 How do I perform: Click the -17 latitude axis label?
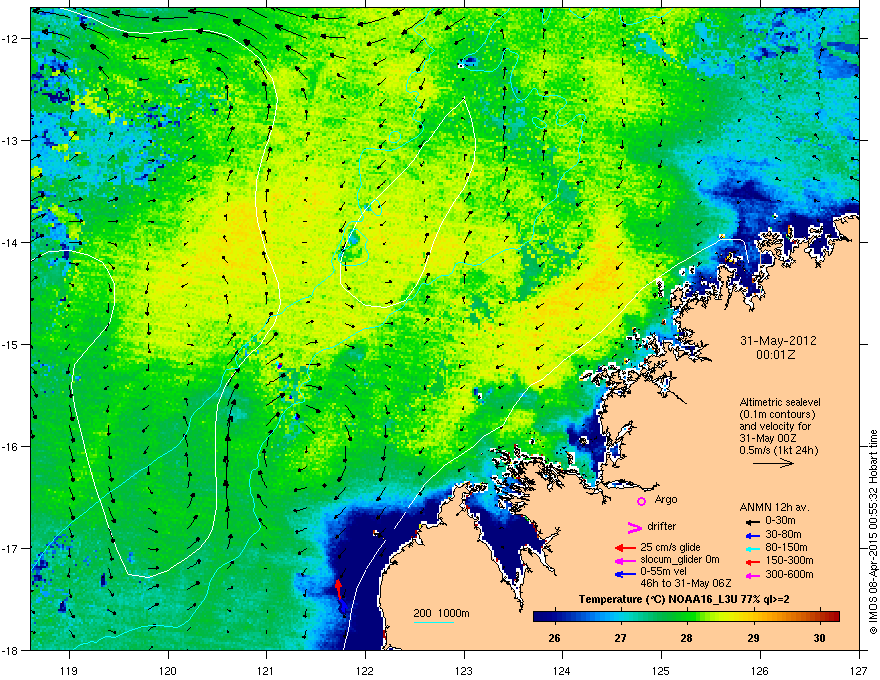[x=11, y=549]
